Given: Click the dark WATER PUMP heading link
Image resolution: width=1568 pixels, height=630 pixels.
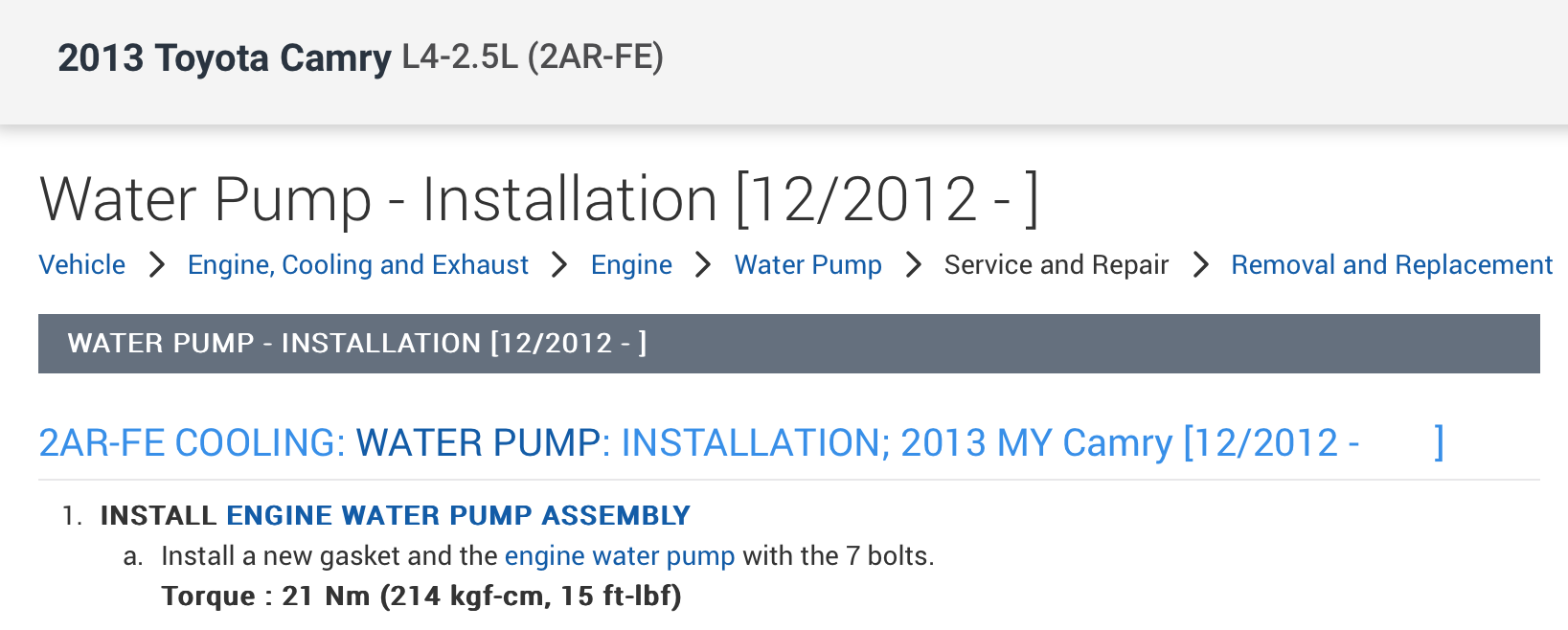Looking at the screenshot, I should (x=479, y=442).
